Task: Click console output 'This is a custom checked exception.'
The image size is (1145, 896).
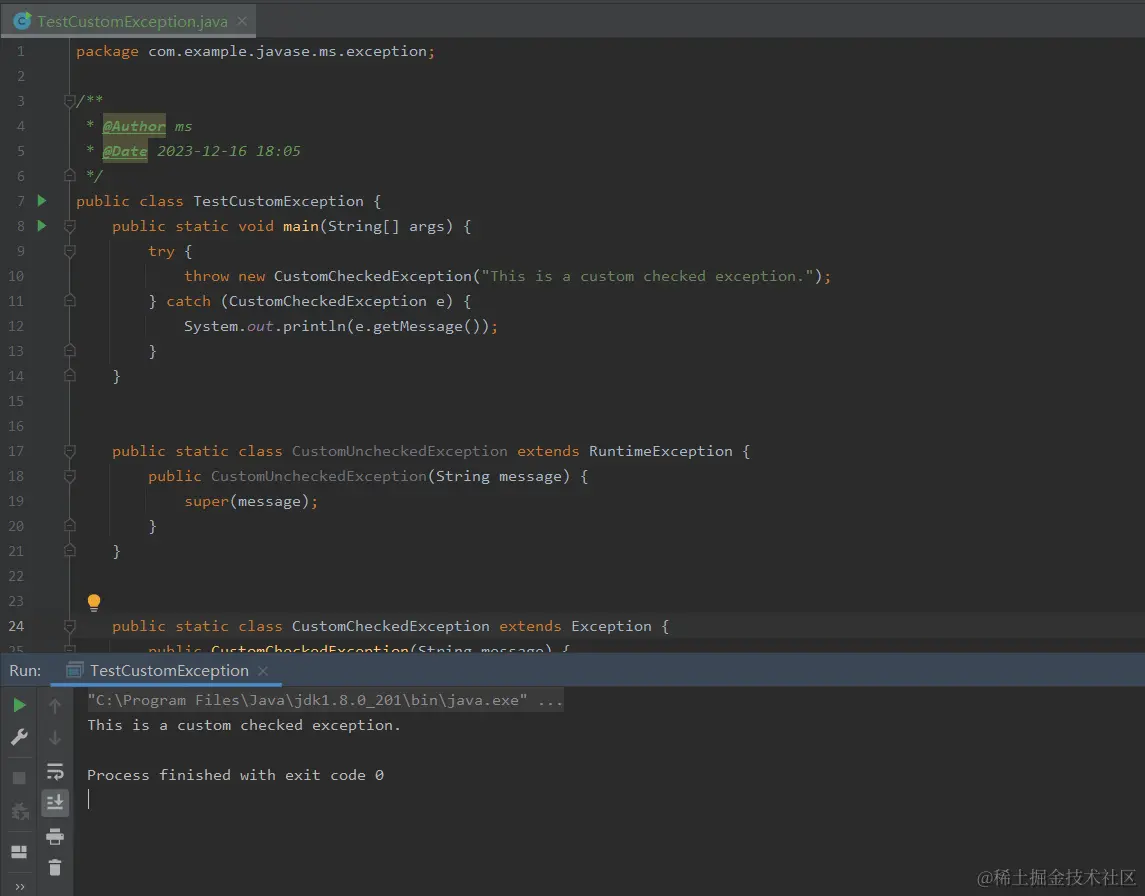Action: pyautogui.click(x=244, y=725)
